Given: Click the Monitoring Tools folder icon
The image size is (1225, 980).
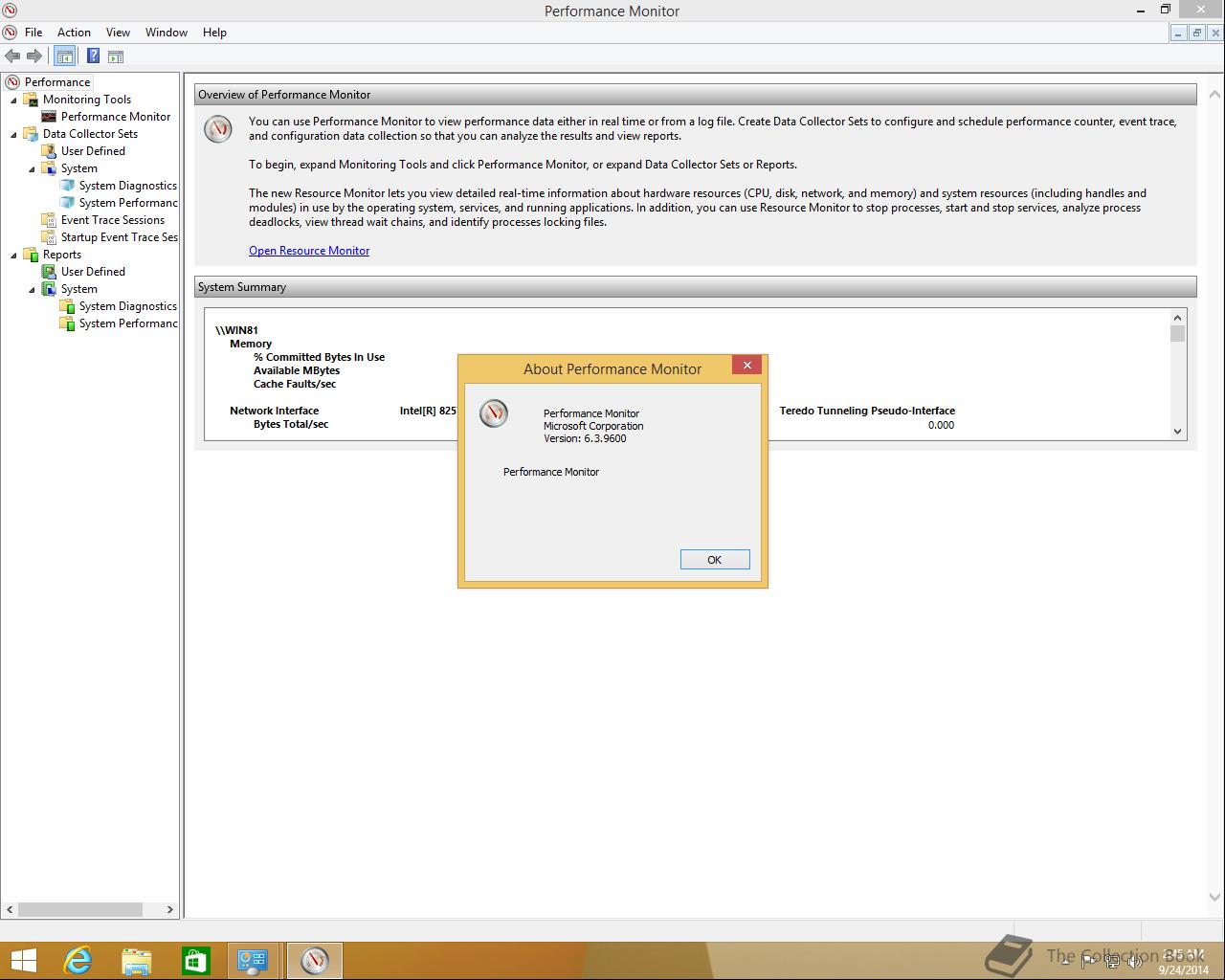Looking at the screenshot, I should 31,100.
